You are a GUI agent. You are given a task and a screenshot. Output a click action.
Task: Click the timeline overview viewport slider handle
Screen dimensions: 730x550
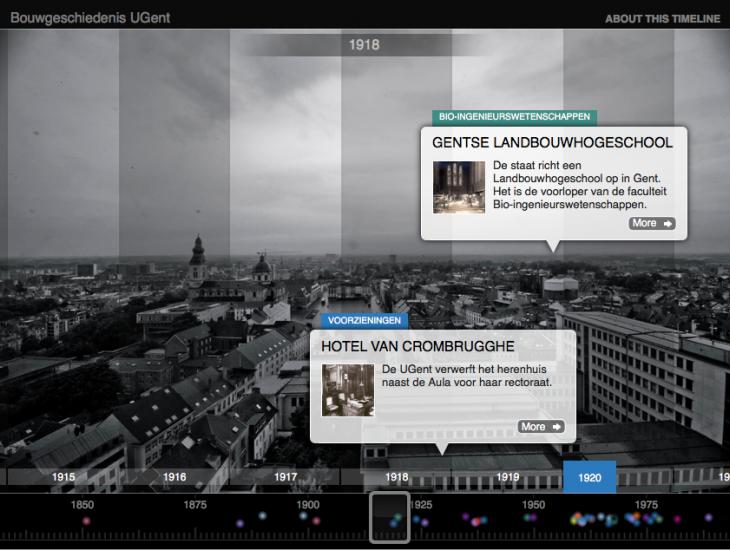(390, 517)
